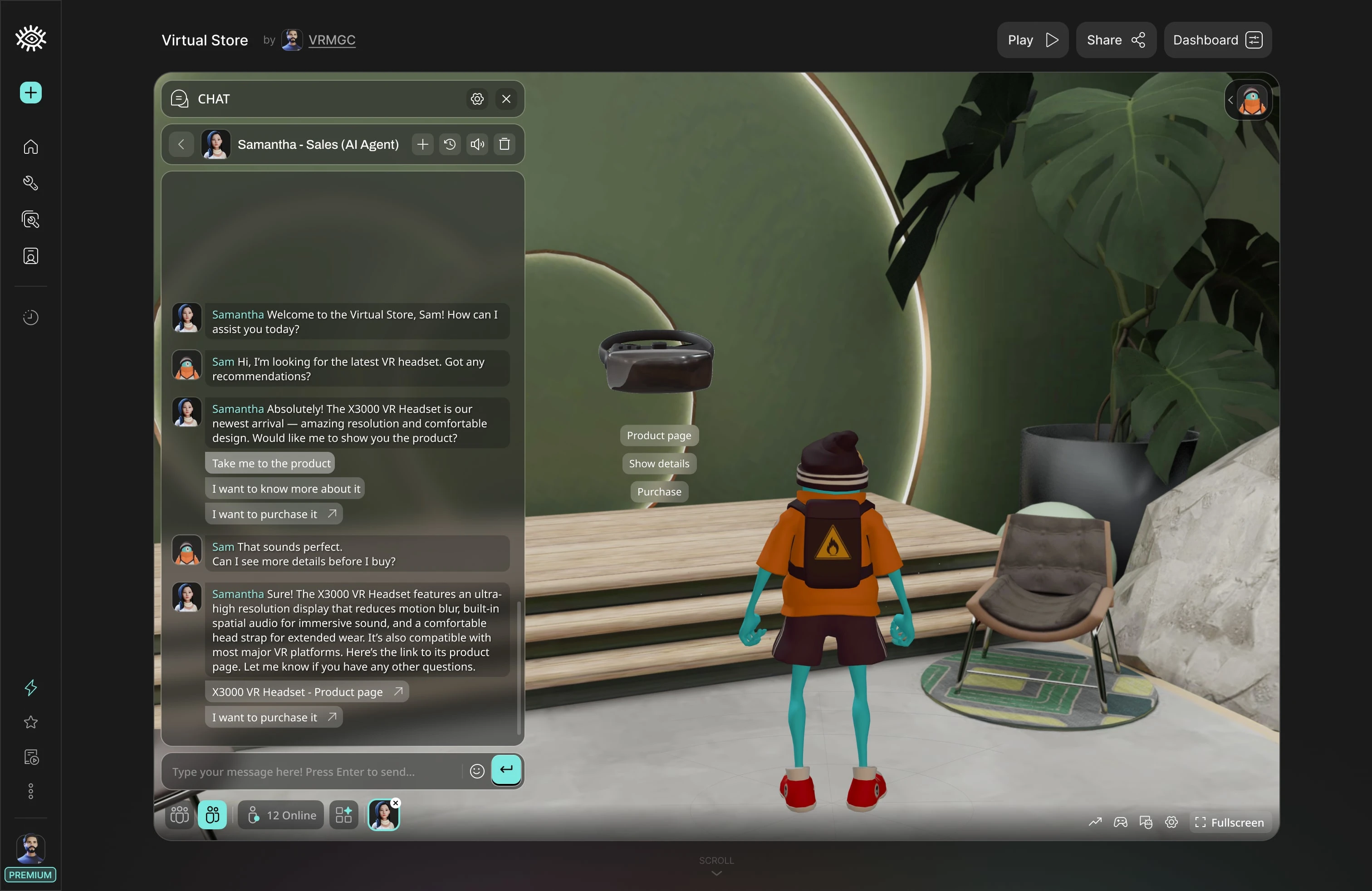Click the chat history icon
Screen dimensions: 1372x891
450,144
